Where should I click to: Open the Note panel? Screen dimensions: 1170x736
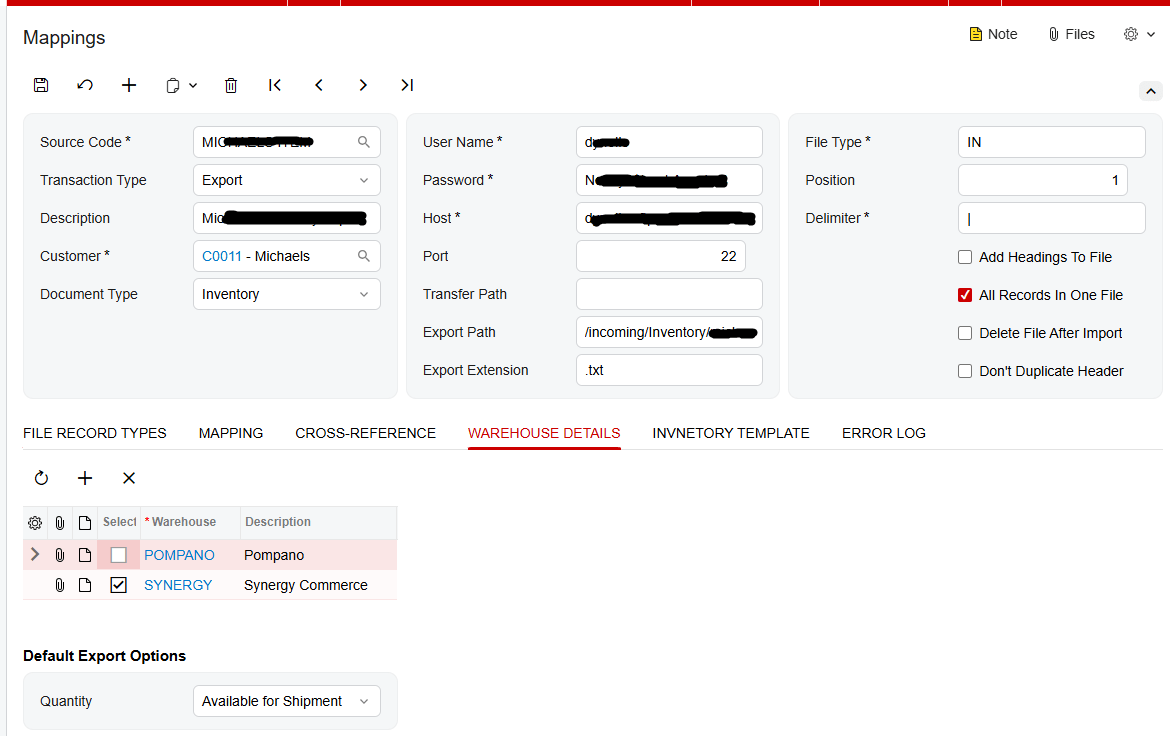992,34
